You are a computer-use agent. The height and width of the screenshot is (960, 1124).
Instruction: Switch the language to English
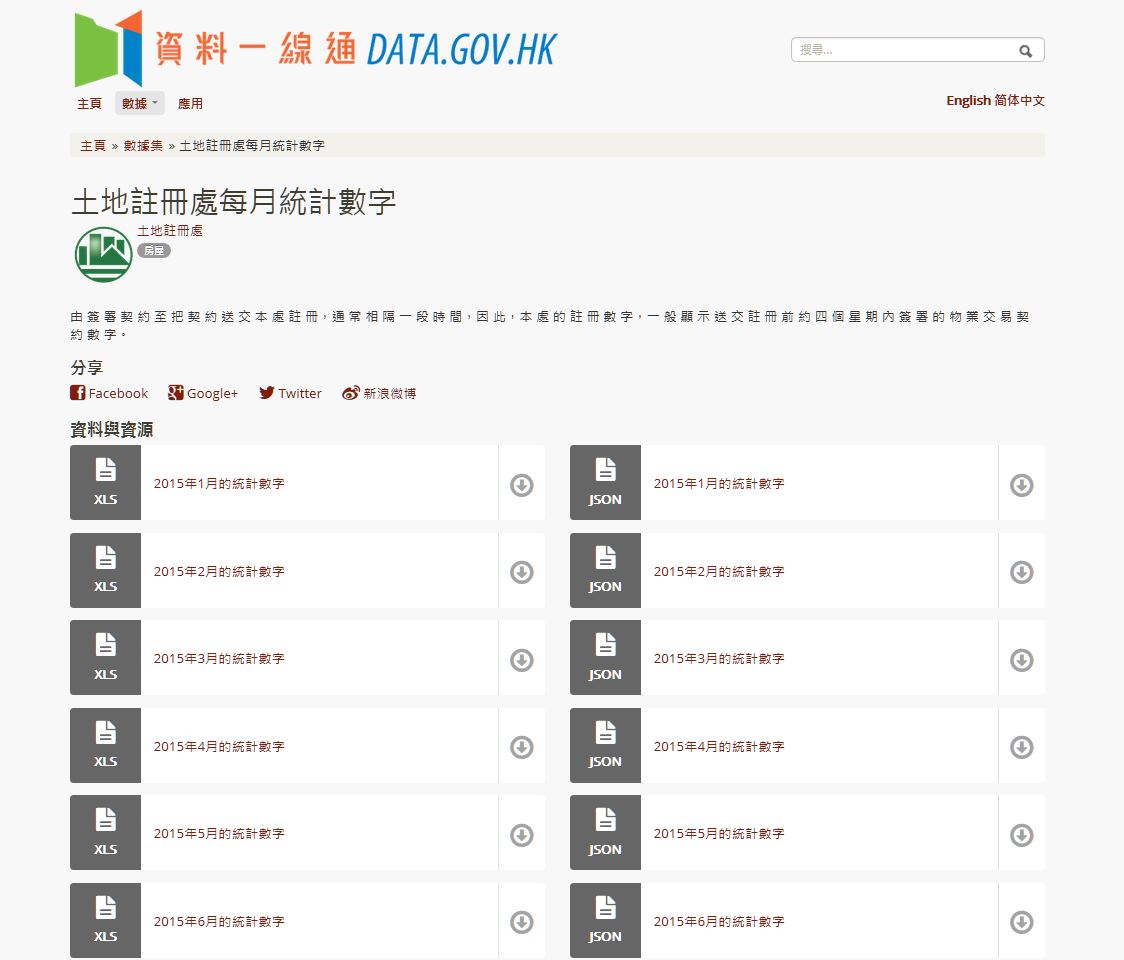pos(968,100)
